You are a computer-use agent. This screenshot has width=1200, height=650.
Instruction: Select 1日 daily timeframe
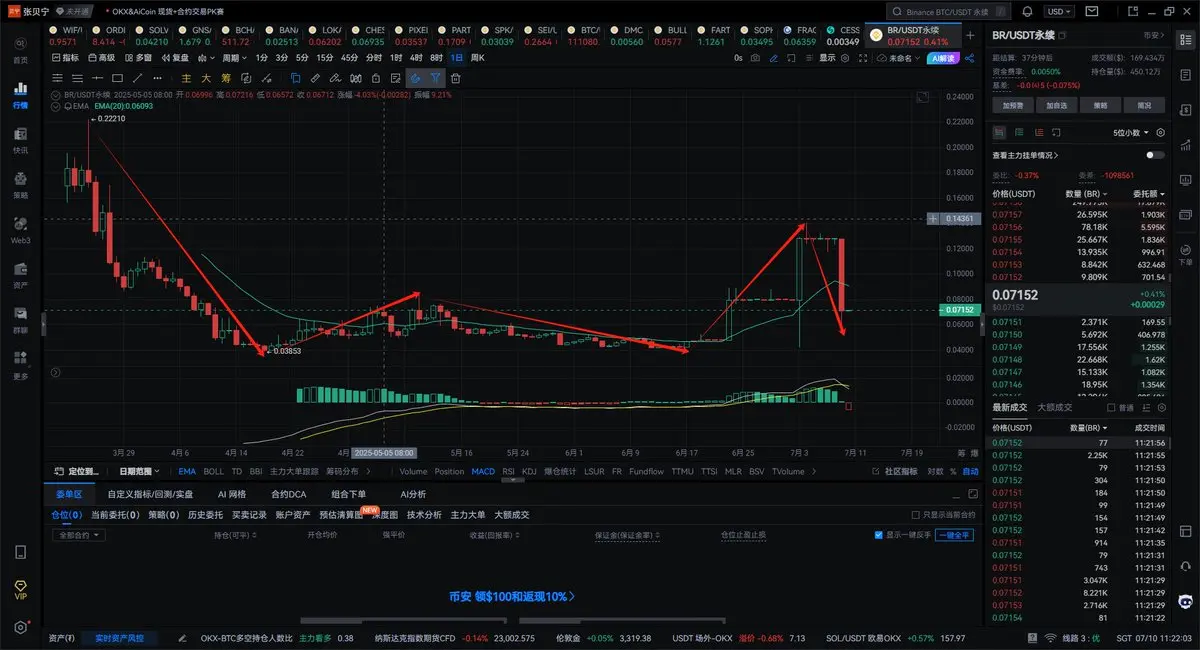(456, 58)
